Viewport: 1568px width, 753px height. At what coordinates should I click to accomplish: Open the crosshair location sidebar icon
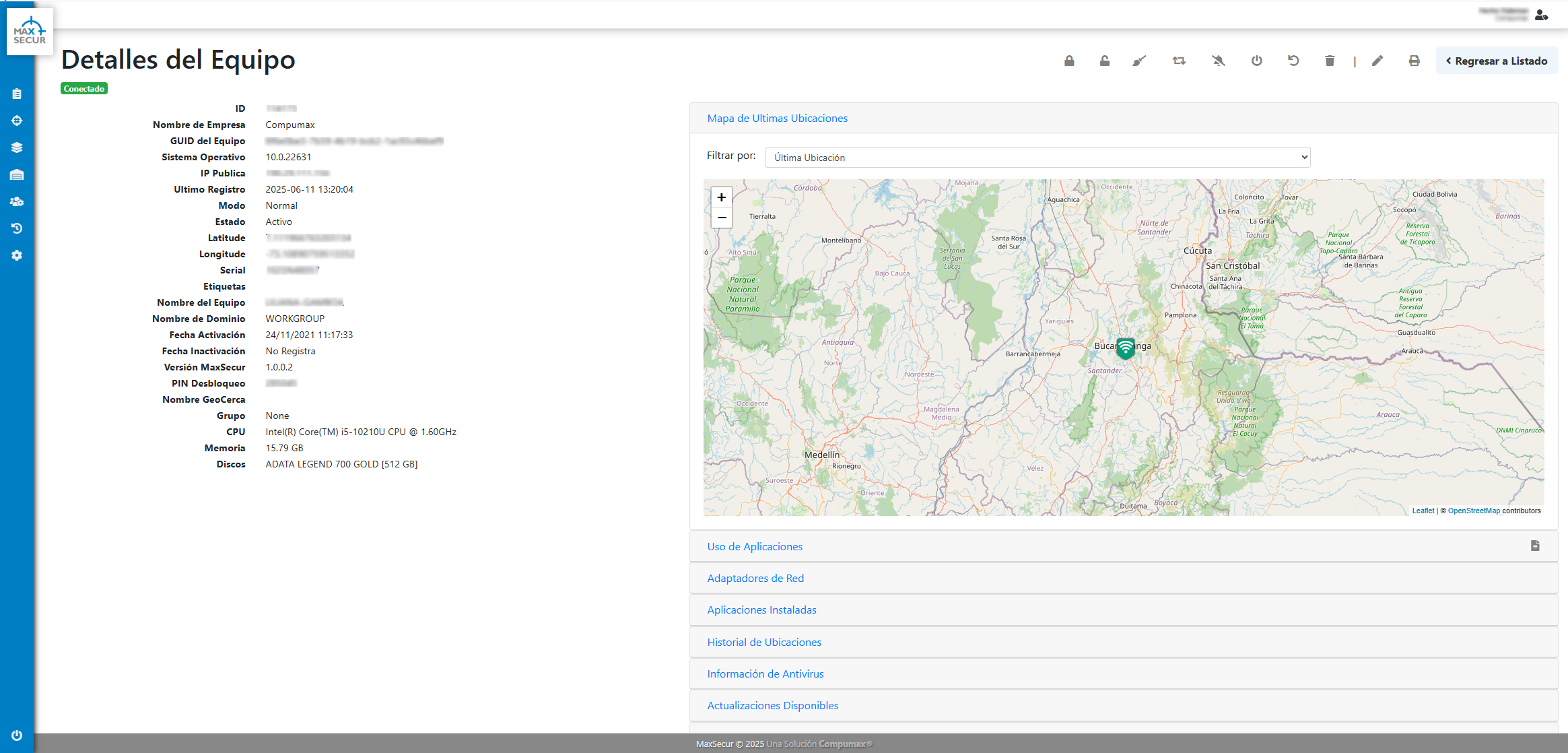tap(17, 121)
